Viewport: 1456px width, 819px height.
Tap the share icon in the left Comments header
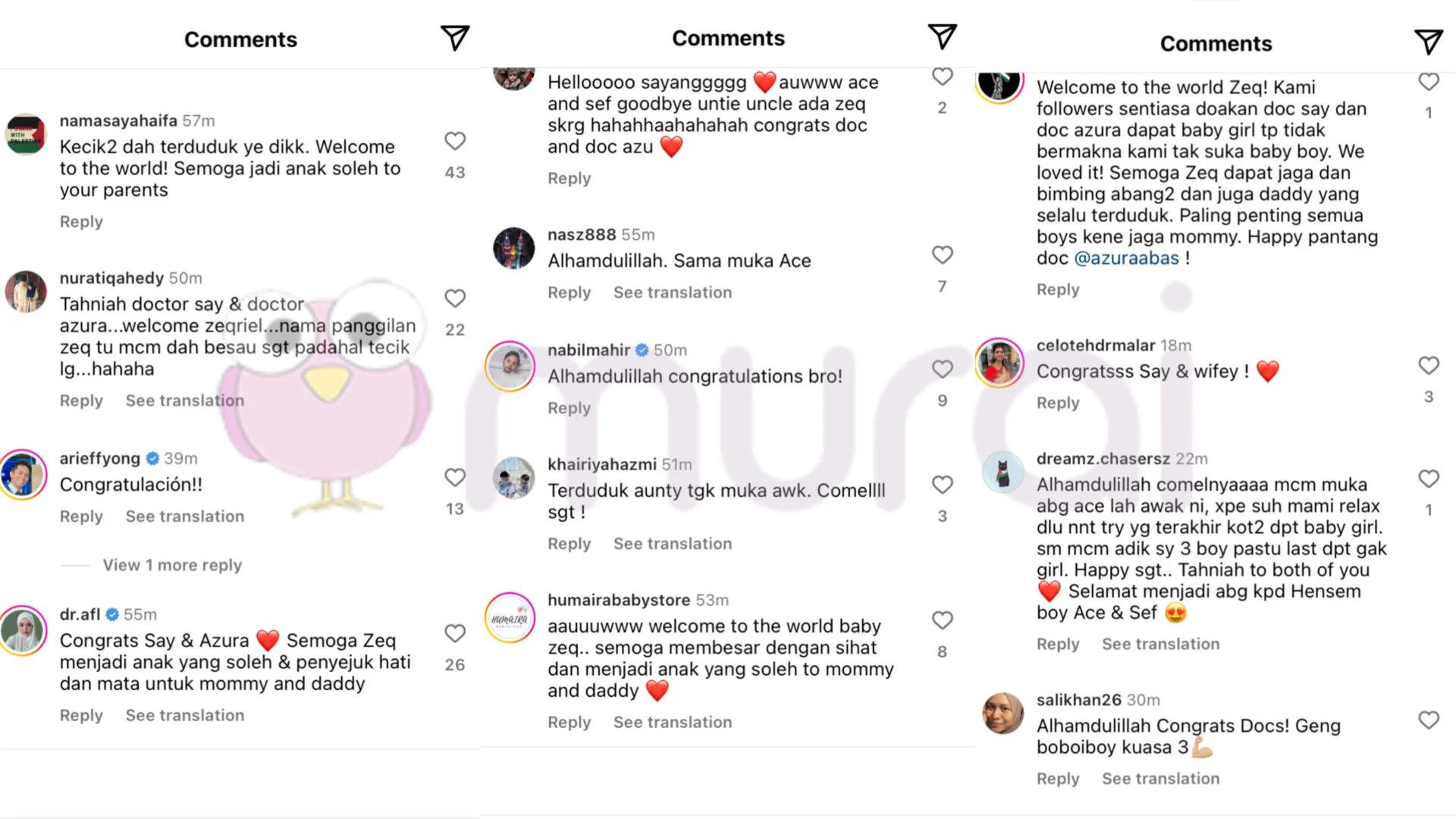pos(455,38)
